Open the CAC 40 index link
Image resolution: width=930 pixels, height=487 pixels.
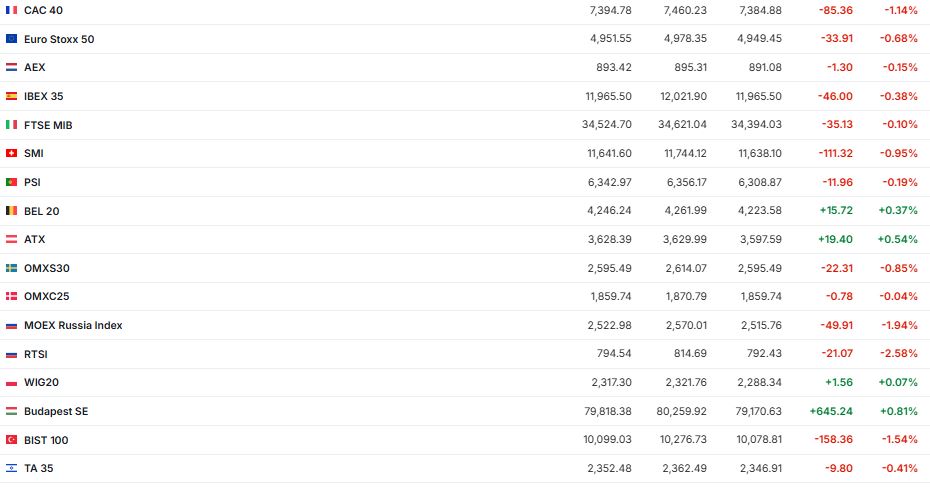(x=43, y=10)
